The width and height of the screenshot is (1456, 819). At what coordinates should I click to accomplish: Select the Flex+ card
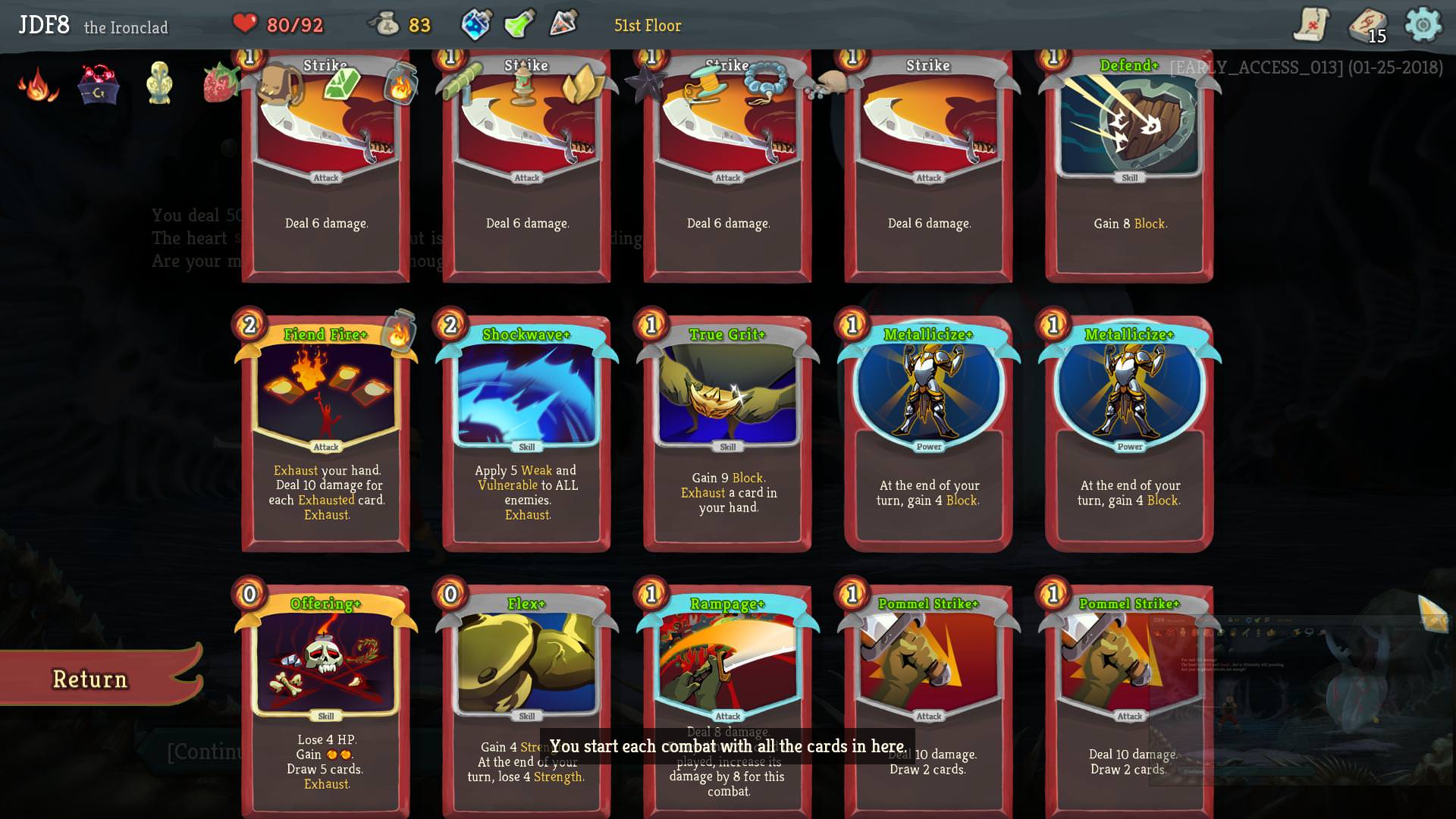click(527, 701)
